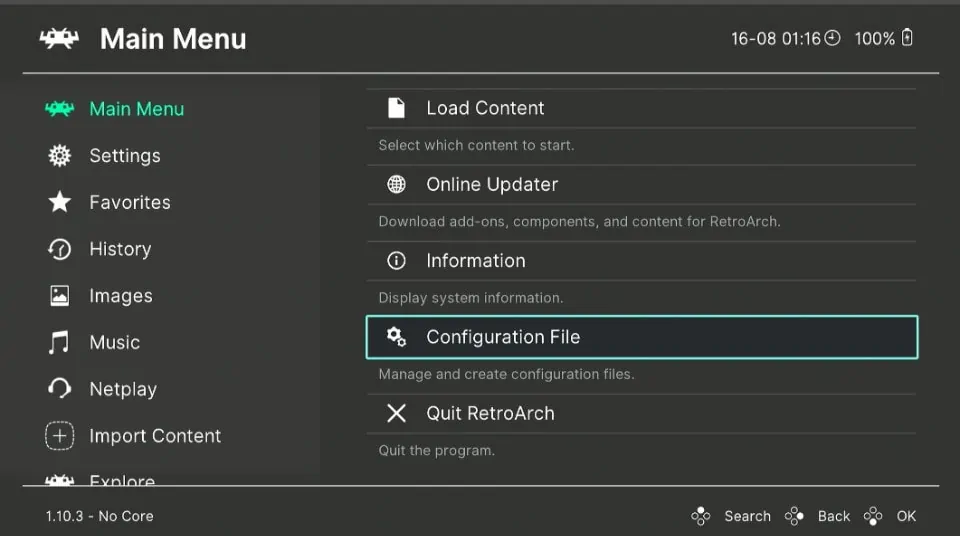Image resolution: width=960 pixels, height=536 pixels.
Task: Click 'Select which content to start.' description
Action: click(x=476, y=145)
